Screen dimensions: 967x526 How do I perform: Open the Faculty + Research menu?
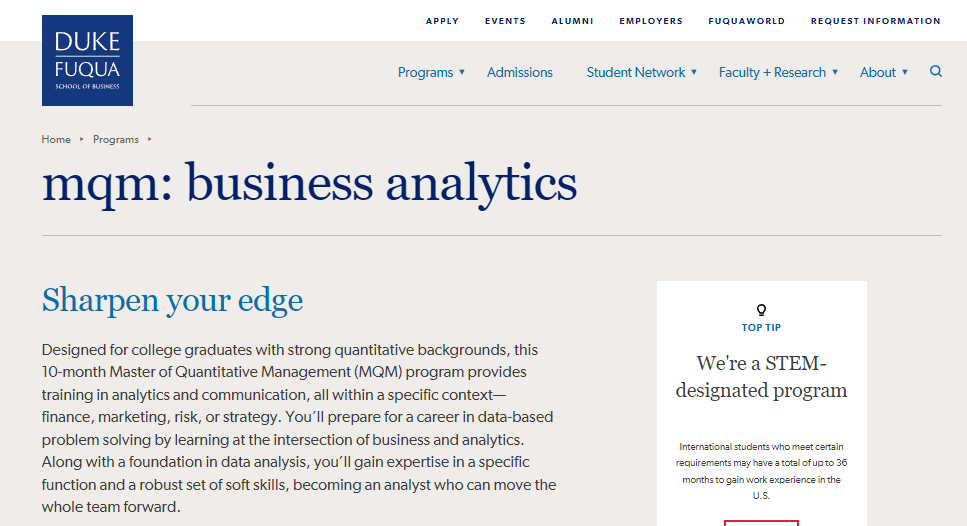(x=772, y=72)
